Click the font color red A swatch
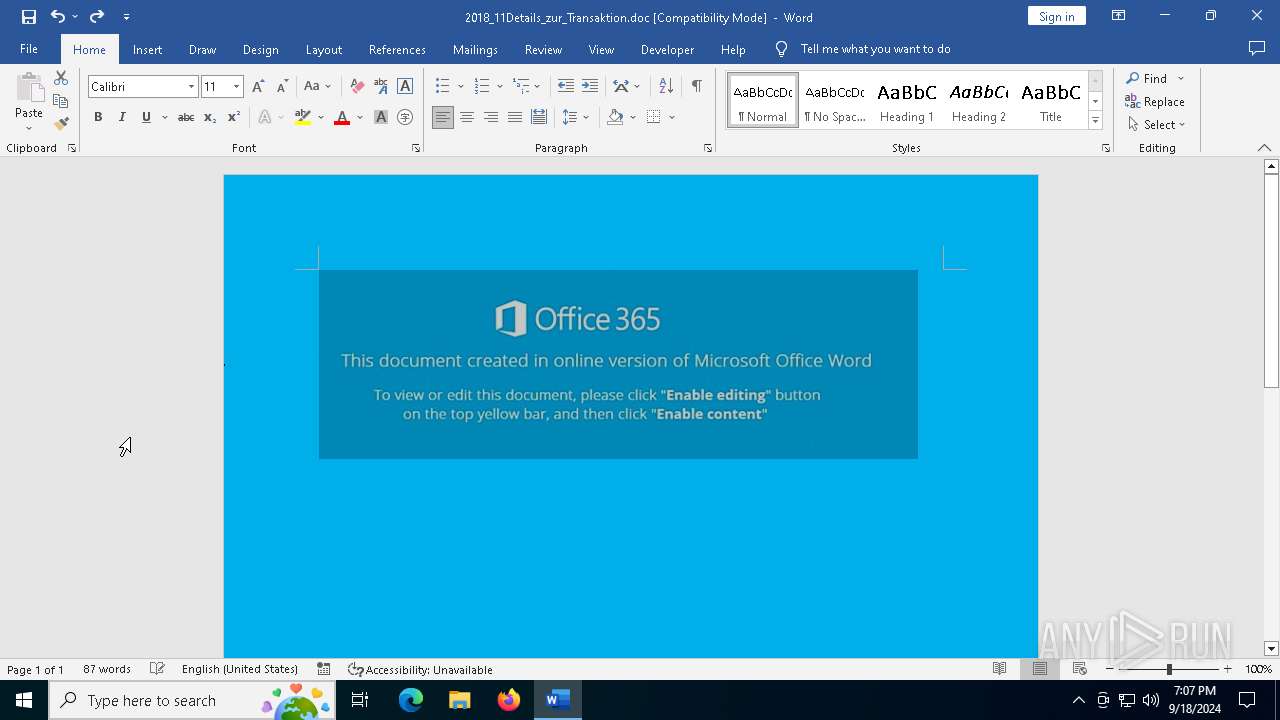Viewport: 1280px width, 720px height. (x=342, y=117)
